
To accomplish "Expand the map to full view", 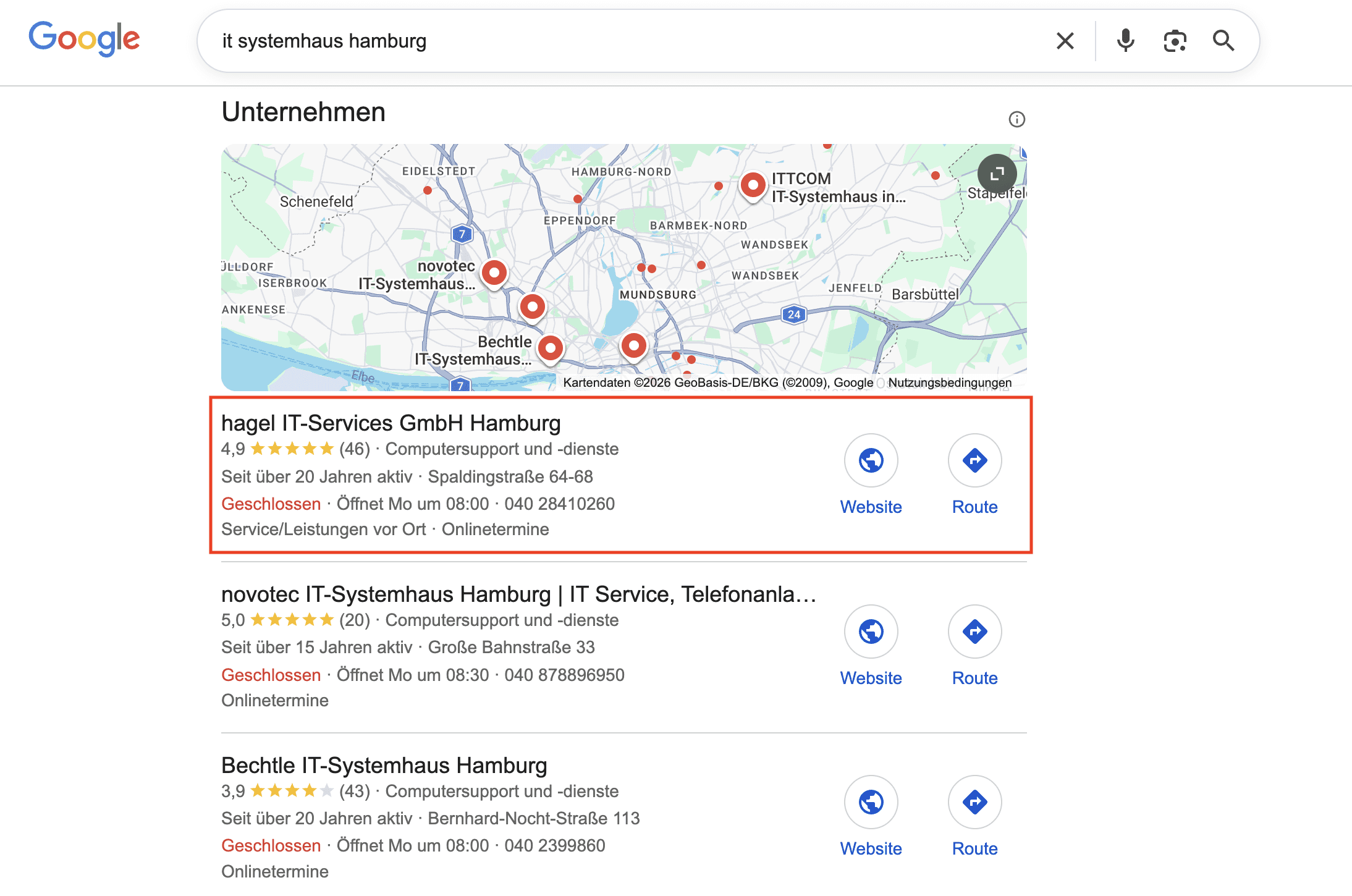I will tap(997, 174).
